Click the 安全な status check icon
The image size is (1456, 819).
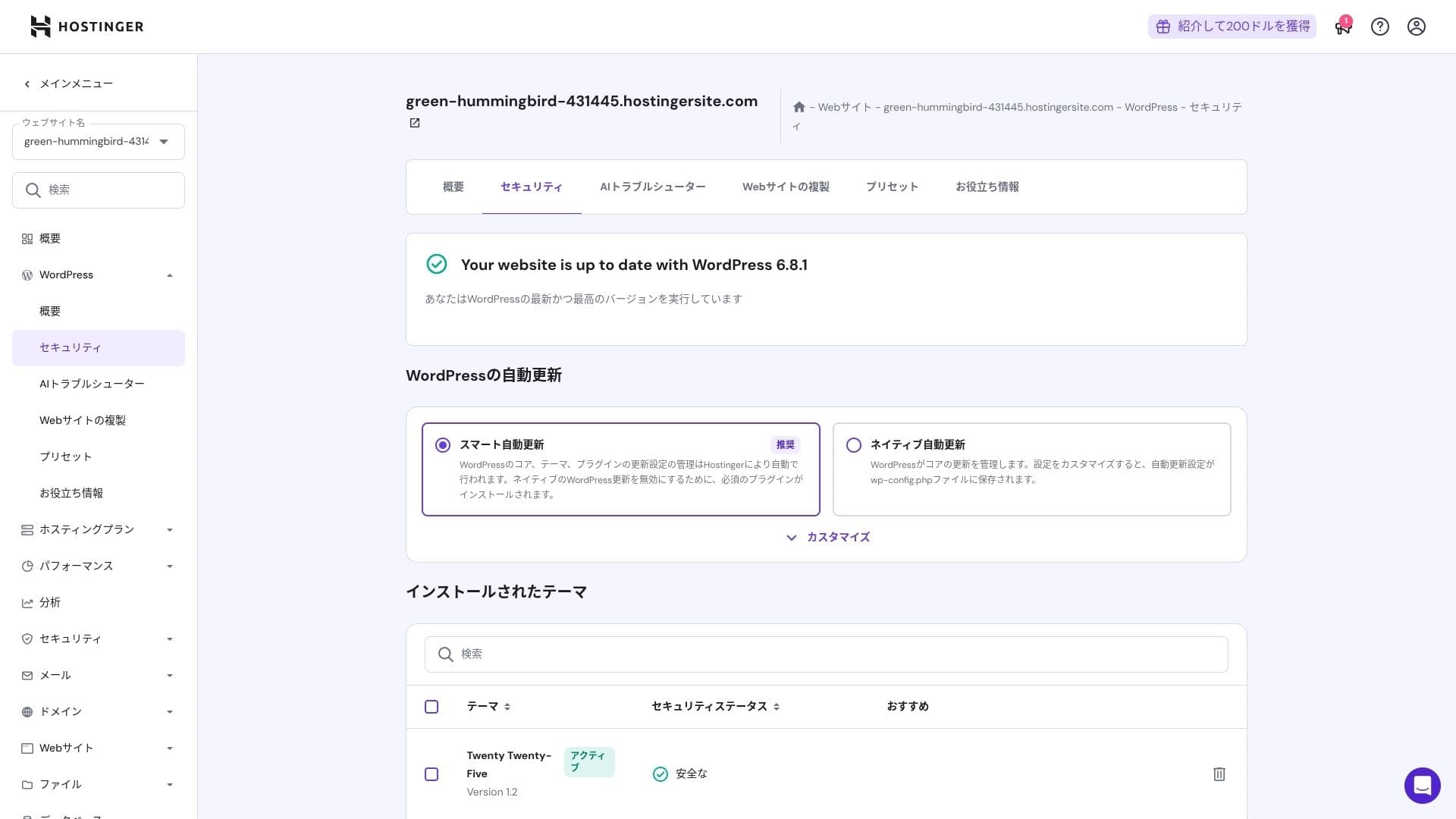pyautogui.click(x=661, y=774)
